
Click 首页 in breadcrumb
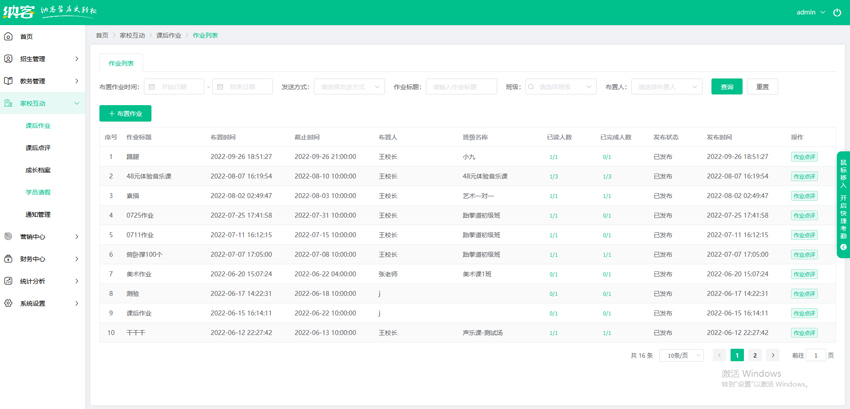point(102,35)
